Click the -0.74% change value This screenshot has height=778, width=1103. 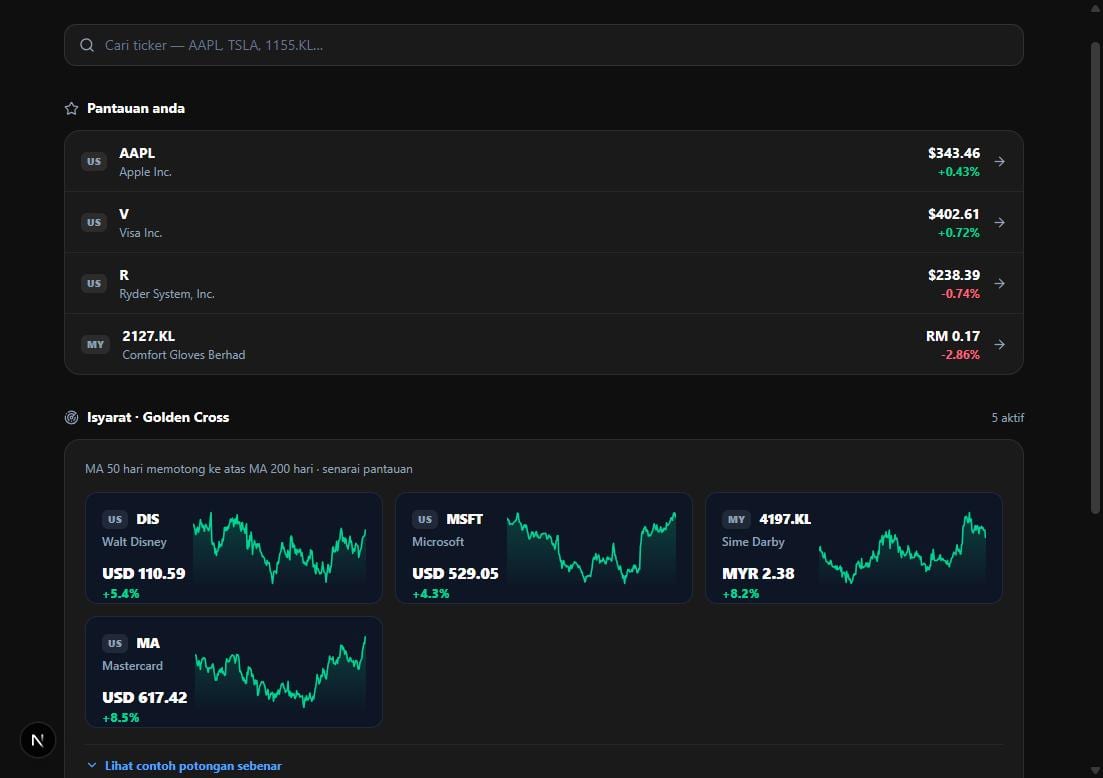pos(960,294)
